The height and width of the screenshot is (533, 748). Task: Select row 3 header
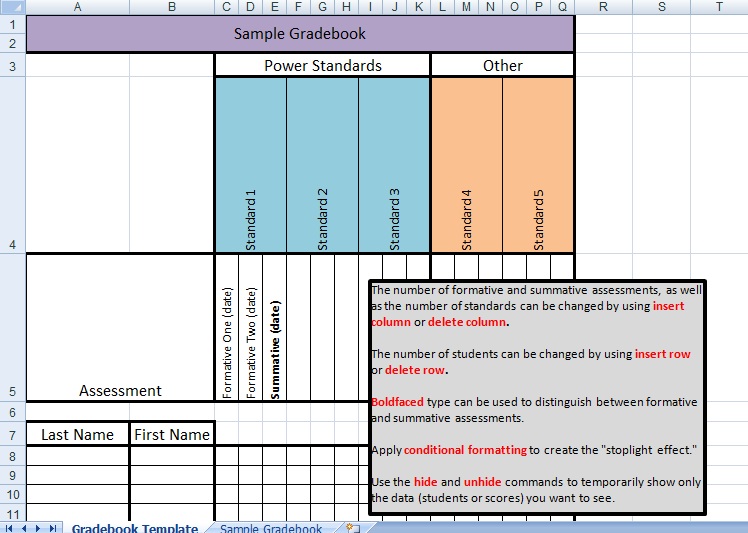pos(12,65)
